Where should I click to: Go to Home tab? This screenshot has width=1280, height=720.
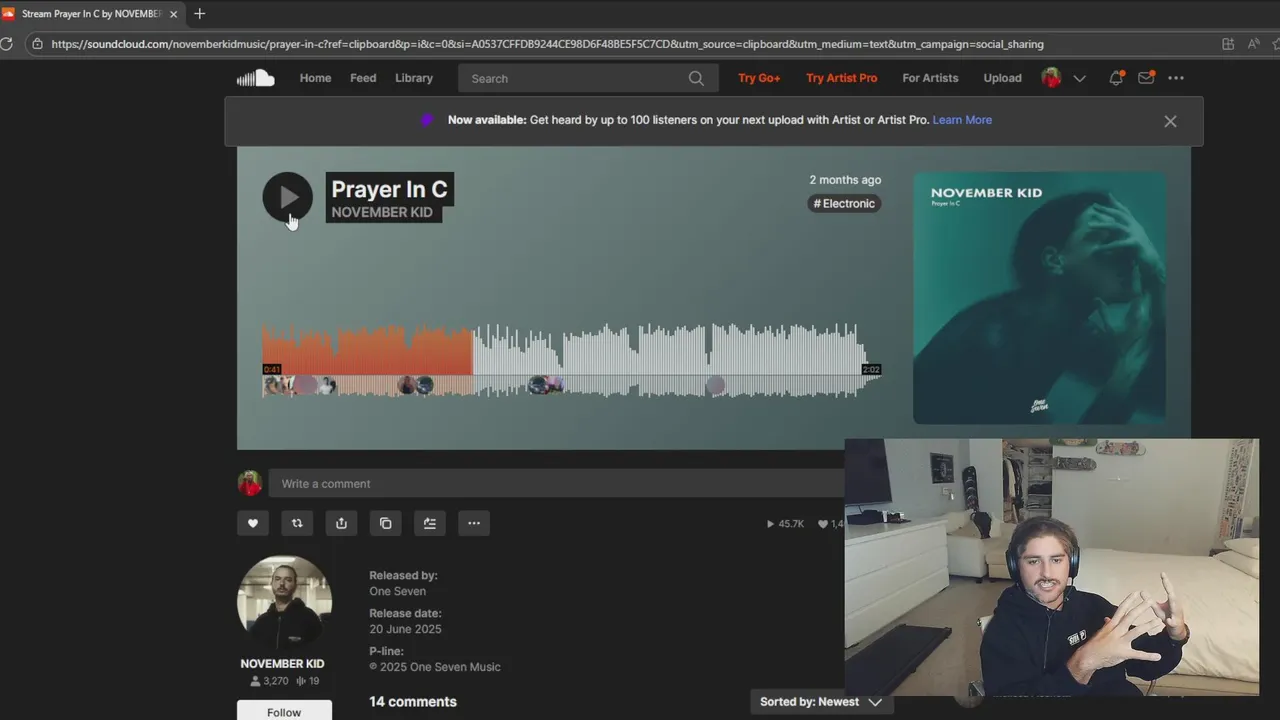click(315, 78)
